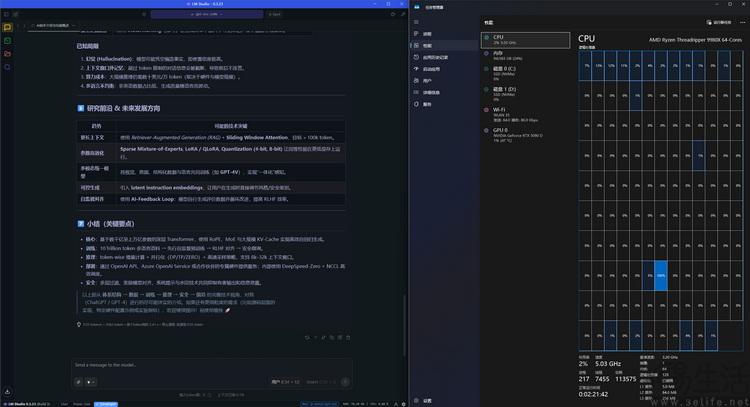750x407 pixels.
Task: Delete the last assistant message with trash icon
Action: (x=348, y=338)
